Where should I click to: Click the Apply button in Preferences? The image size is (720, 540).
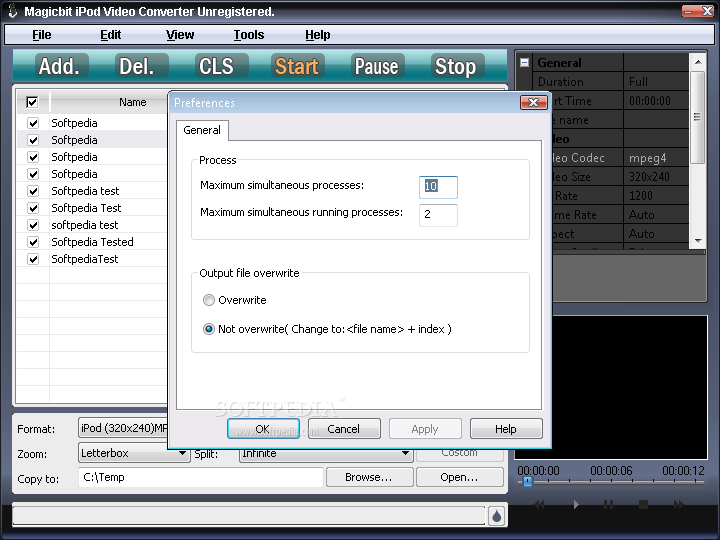pyautogui.click(x=425, y=429)
